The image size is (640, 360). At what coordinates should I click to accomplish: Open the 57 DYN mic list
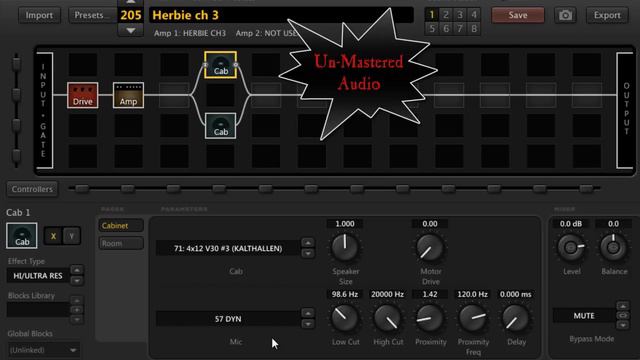(x=228, y=319)
